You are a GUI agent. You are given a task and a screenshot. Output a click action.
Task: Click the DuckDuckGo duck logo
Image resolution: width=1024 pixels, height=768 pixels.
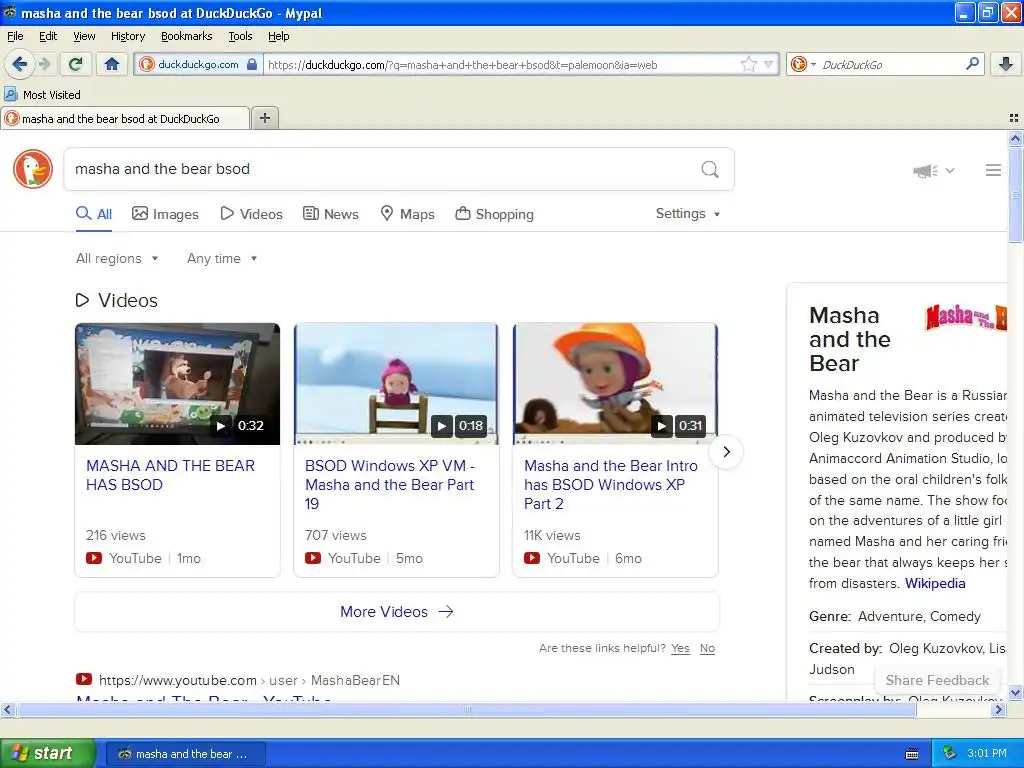click(x=33, y=169)
